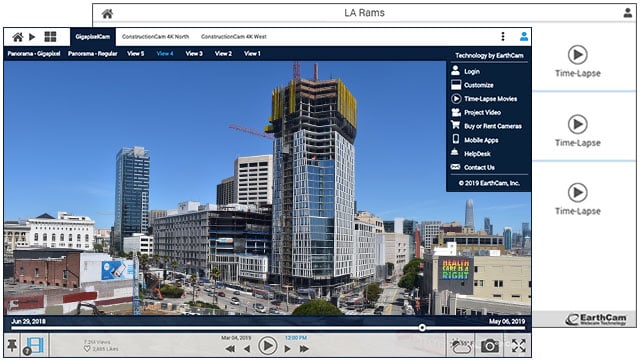640x360 pixels.
Task: Click the Mar 04, 2019 date label
Action: [x=236, y=338]
